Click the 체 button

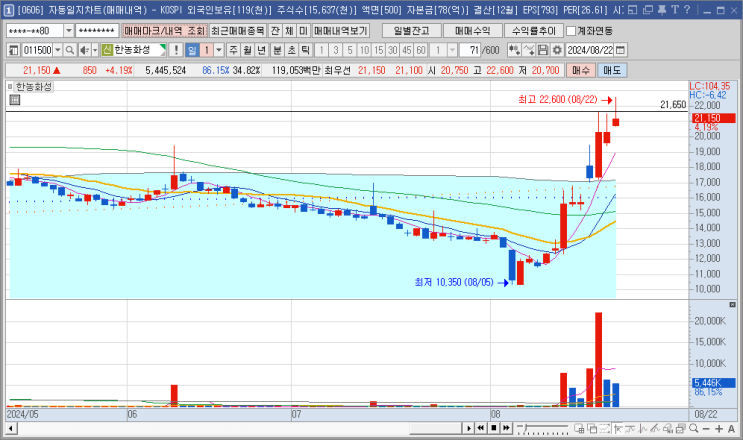pyautogui.click(x=289, y=31)
